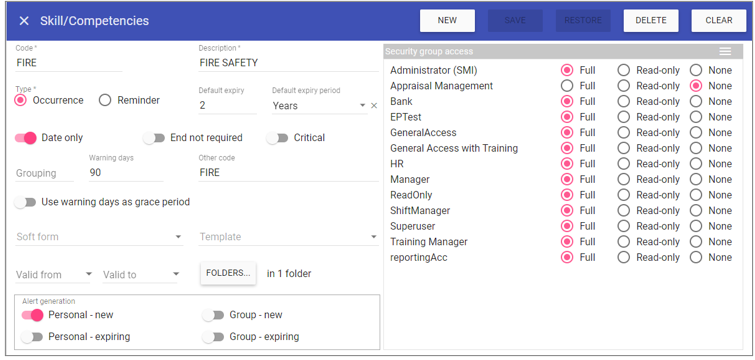The image size is (755, 360).
Task: Set Bank access to Read-only
Action: tap(624, 102)
